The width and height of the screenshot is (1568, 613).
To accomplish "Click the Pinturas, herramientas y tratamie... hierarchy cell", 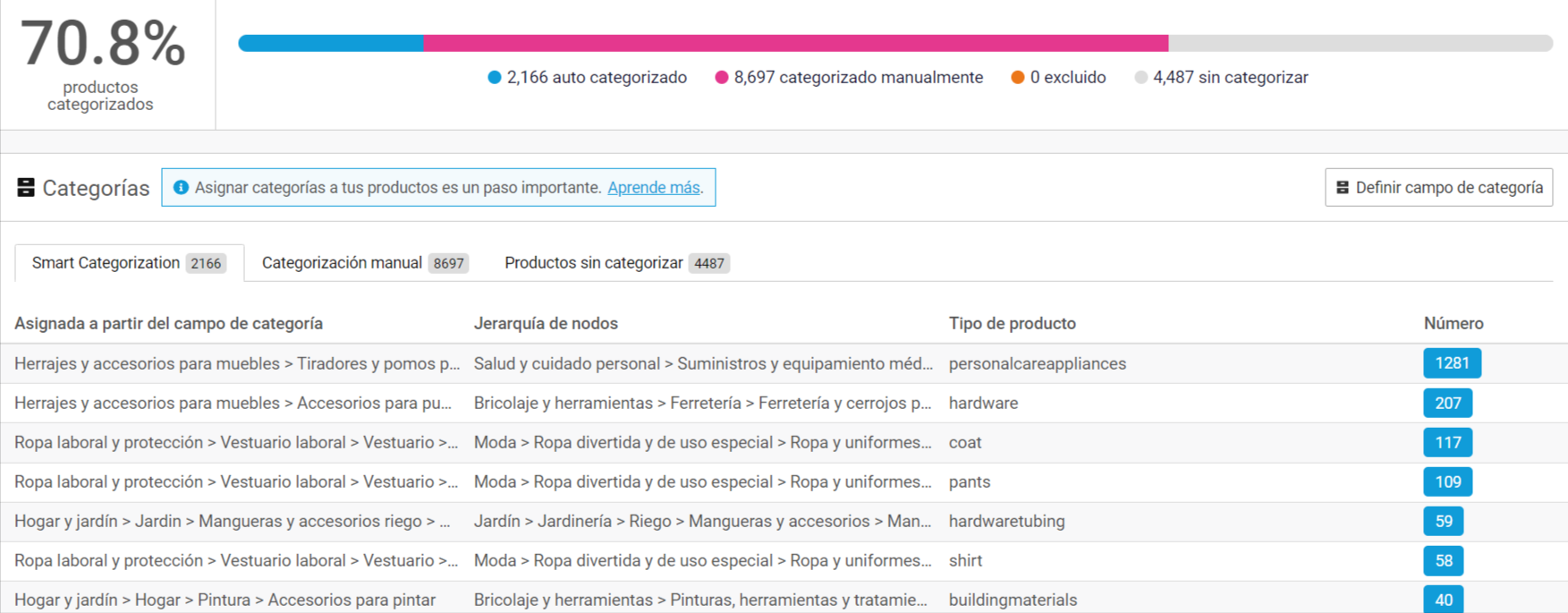I will (700, 600).
